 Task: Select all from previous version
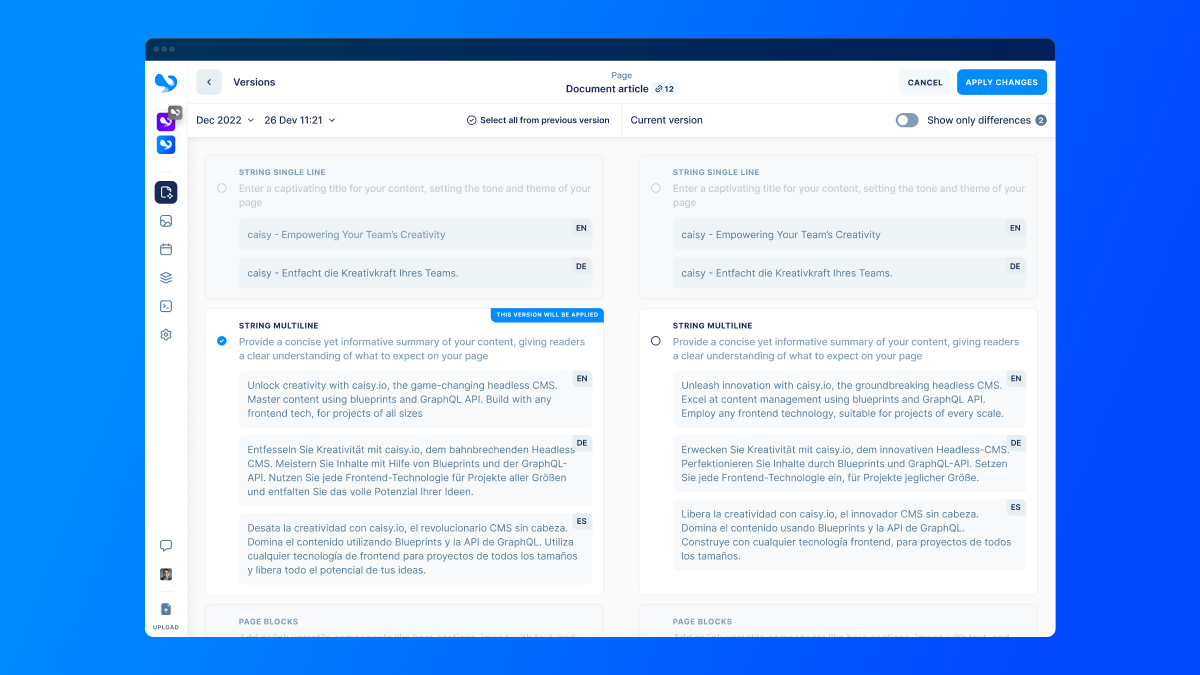tap(538, 120)
